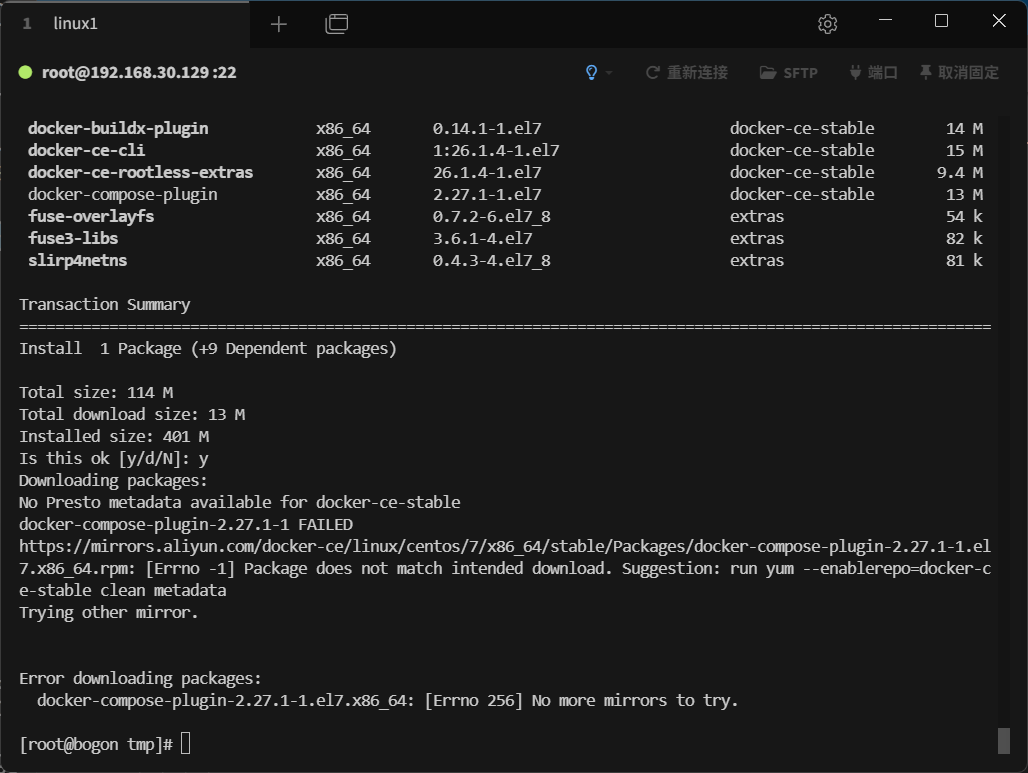Open the SFTP file browser icon
1028x773 pixels.
pos(766,72)
